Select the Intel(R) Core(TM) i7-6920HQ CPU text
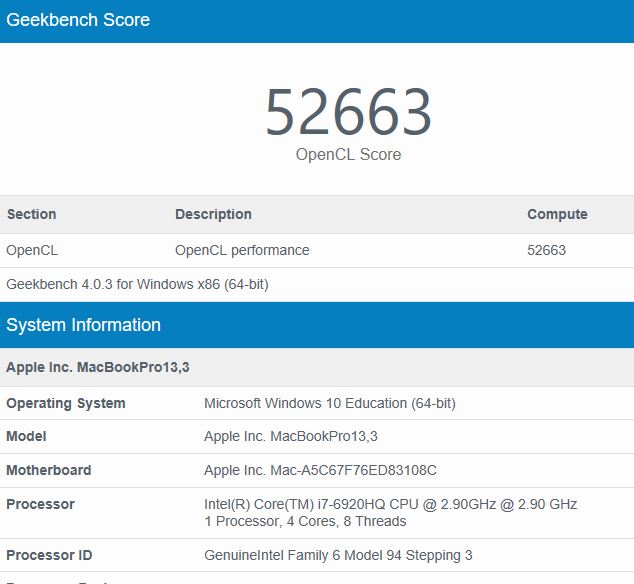Screen dimensions: 634x584 (391, 504)
